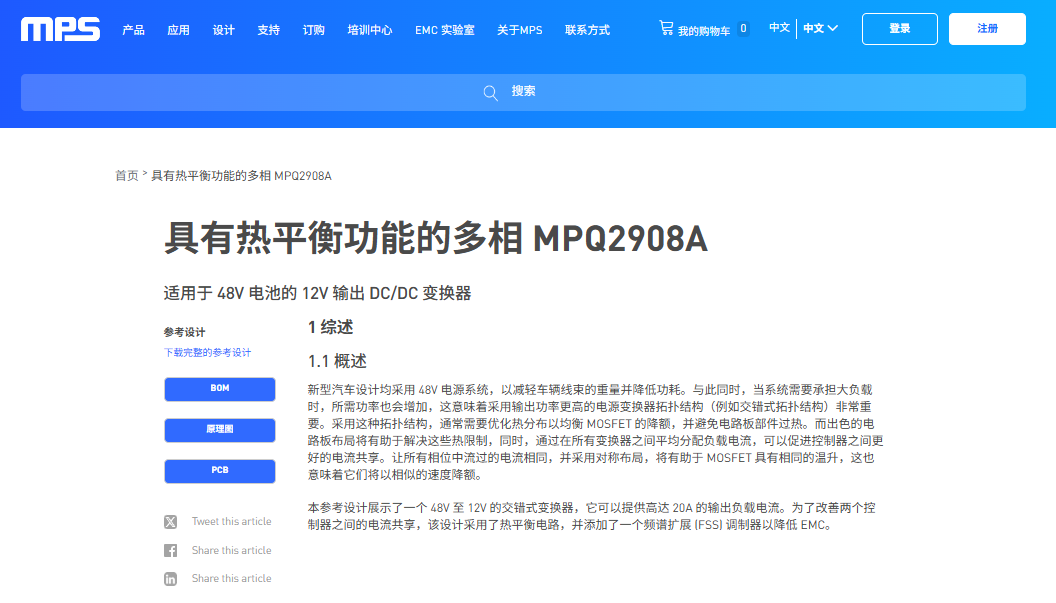
Task: Share the article via the X icon
Action: click(x=170, y=521)
